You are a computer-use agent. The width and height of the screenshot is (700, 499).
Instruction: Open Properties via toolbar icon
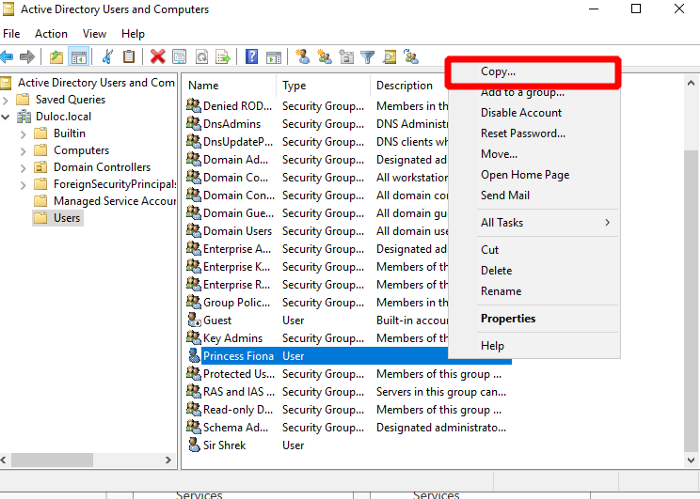[179, 57]
